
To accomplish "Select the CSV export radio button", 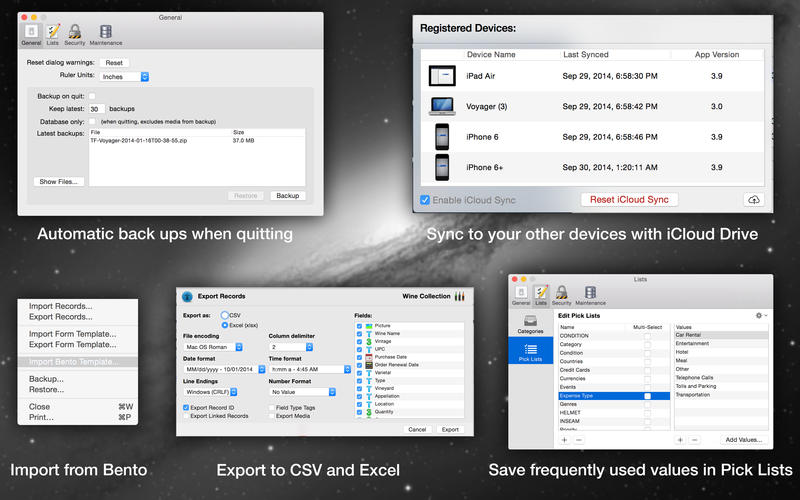I will (x=224, y=315).
